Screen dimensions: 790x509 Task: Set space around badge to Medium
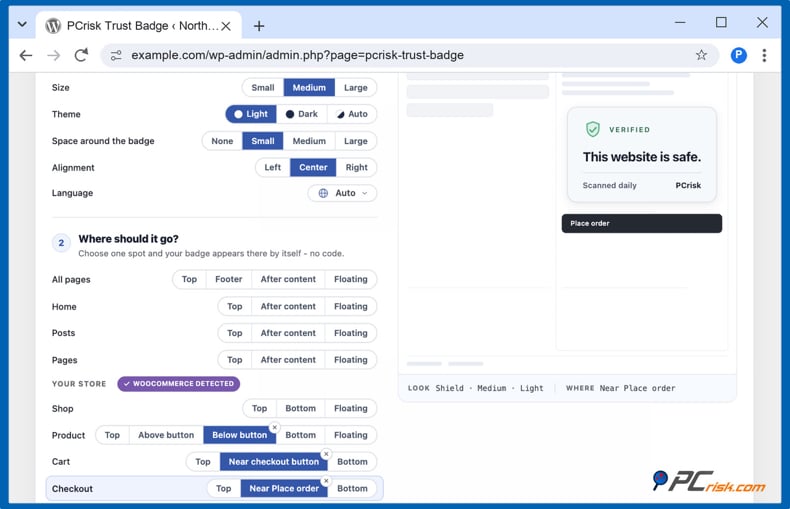coord(309,141)
